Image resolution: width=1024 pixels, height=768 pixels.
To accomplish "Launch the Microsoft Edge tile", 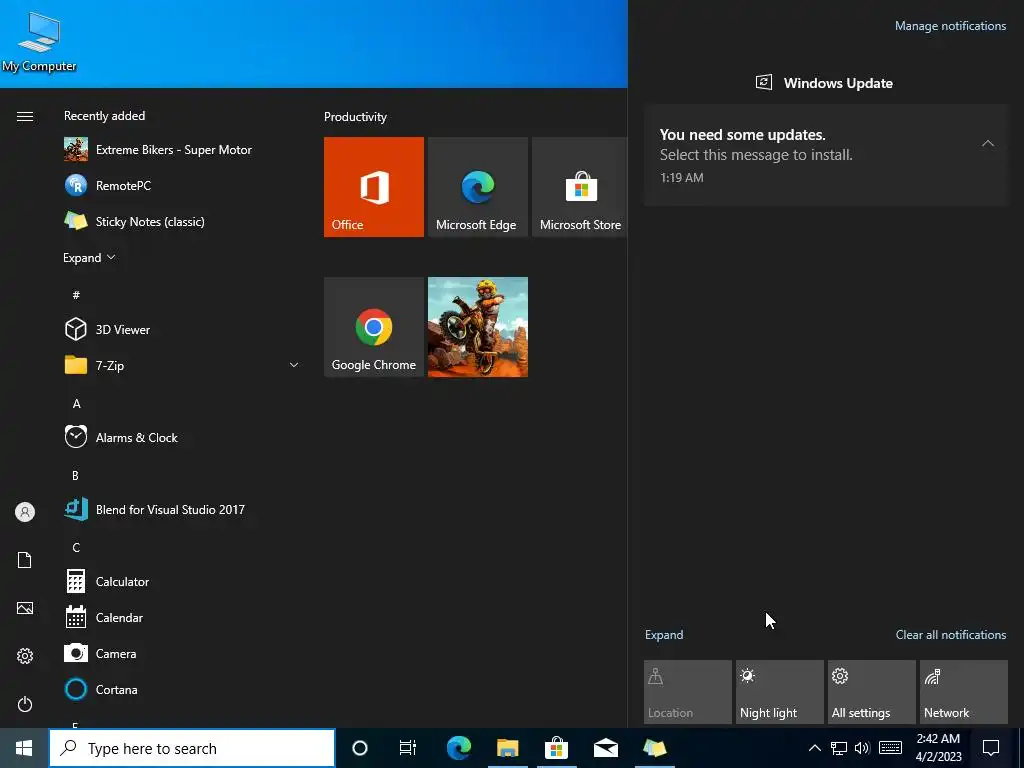I will coord(477,187).
